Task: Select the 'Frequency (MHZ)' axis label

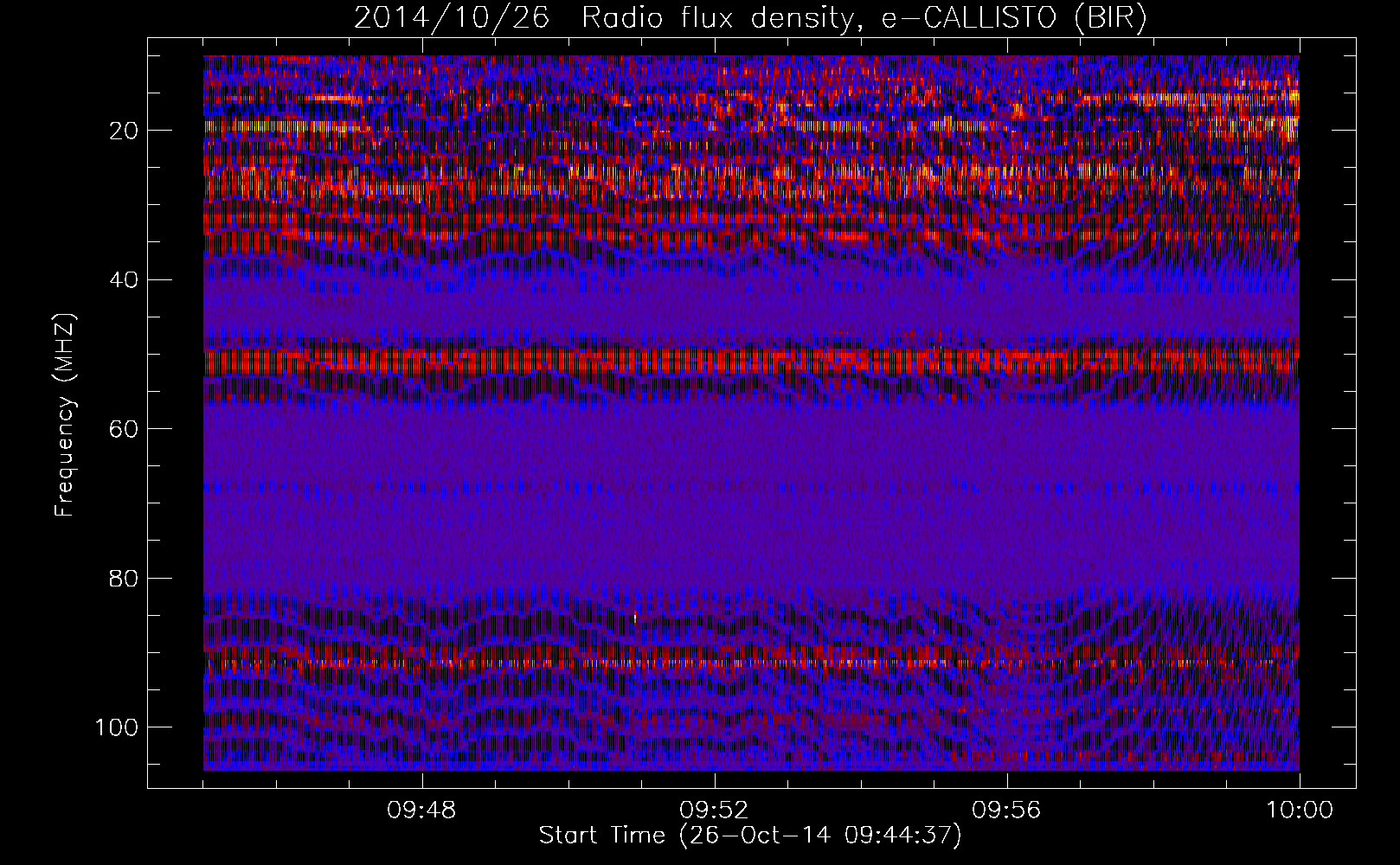Action: [65, 414]
